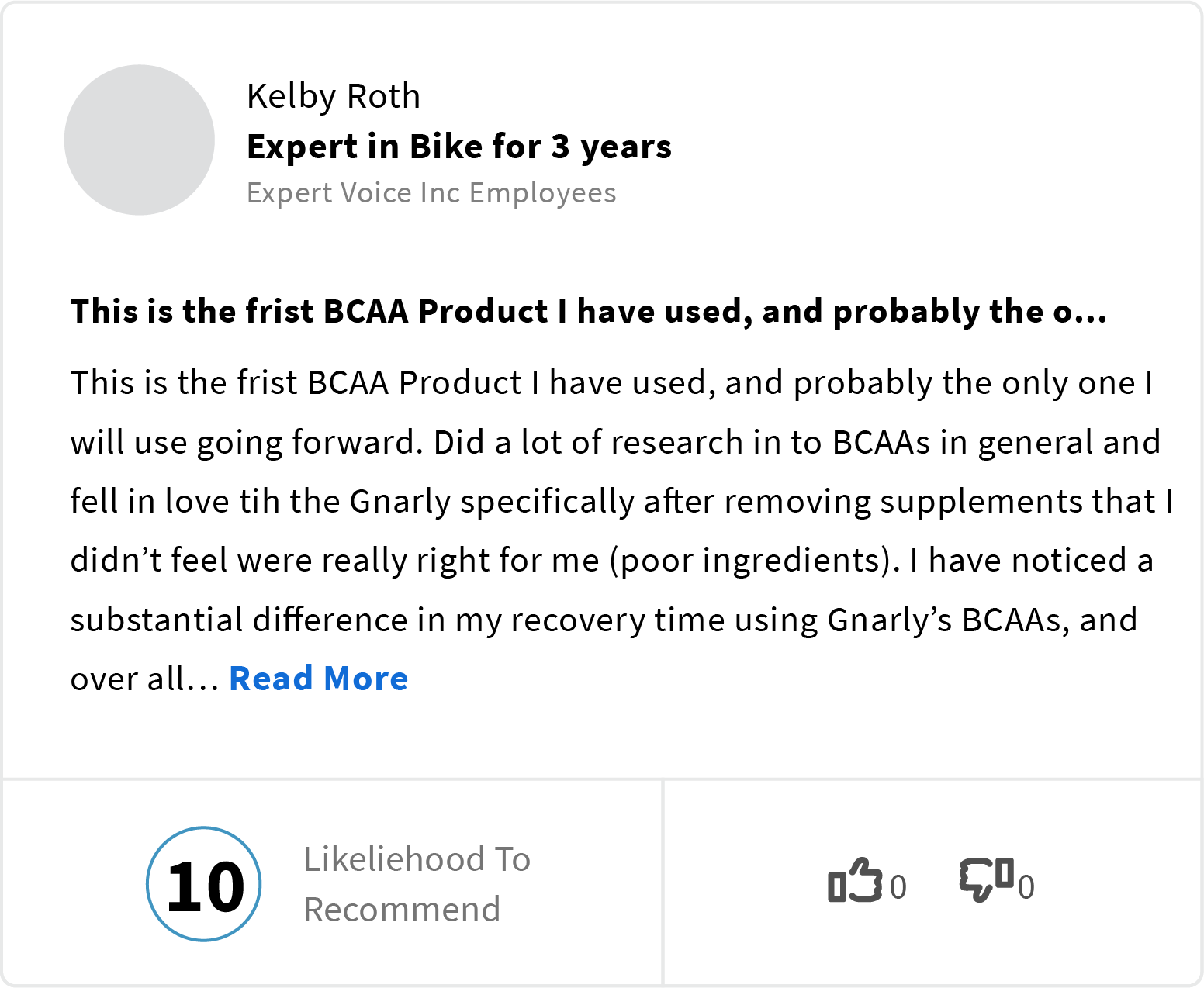Click the word Recommend beside the score
Screen dimensions: 1204x988
coord(402,910)
